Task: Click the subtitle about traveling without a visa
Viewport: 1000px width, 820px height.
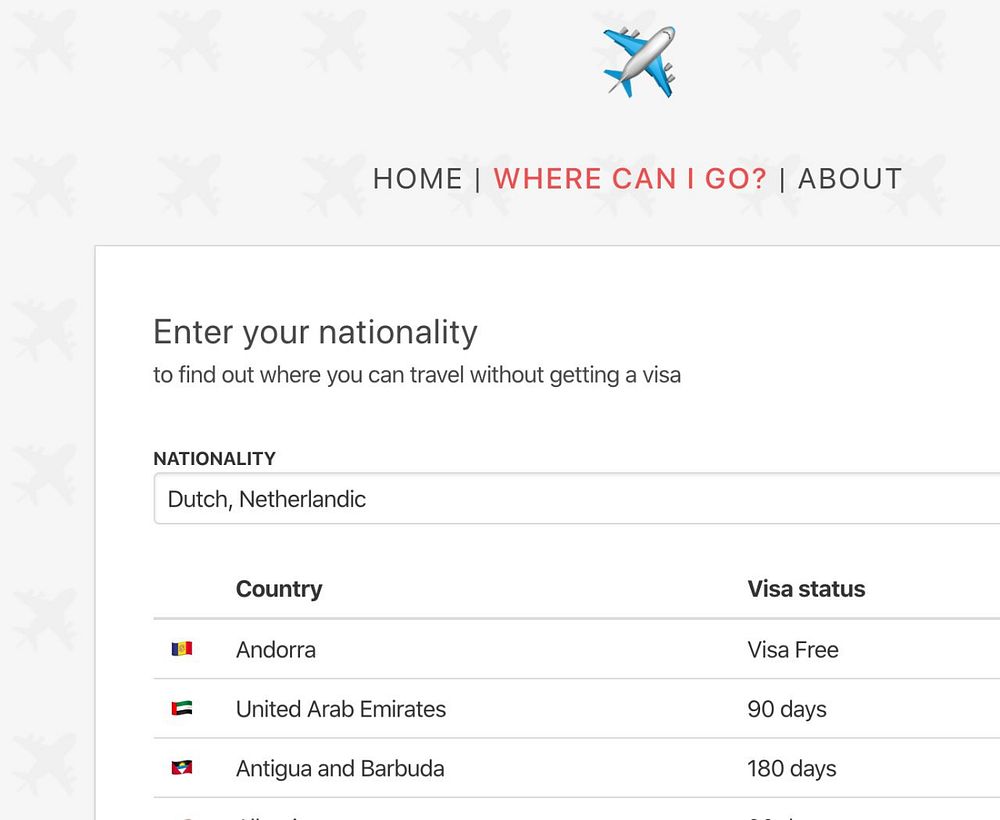Action: pyautogui.click(x=417, y=376)
